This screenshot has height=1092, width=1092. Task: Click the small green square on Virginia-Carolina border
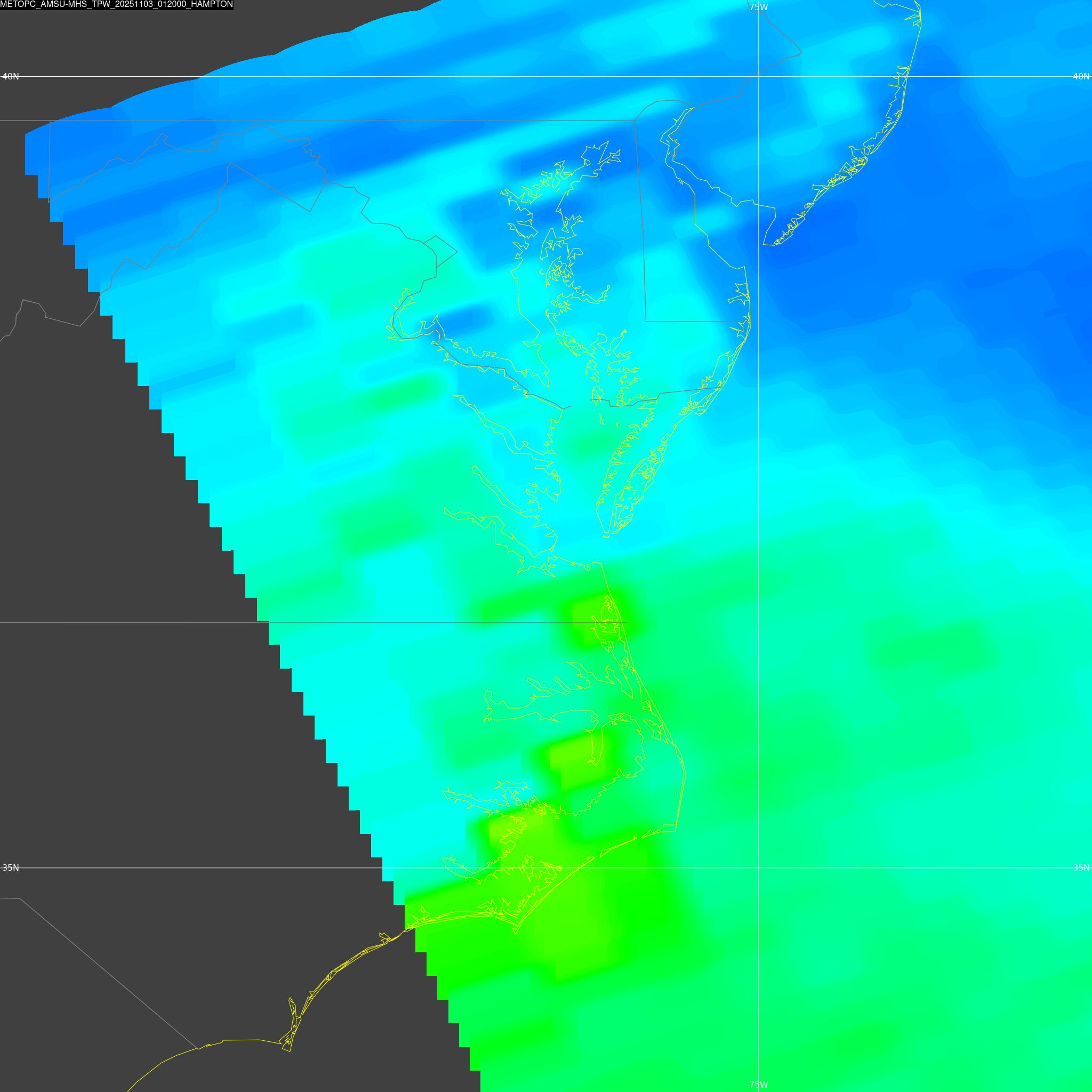click(593, 619)
